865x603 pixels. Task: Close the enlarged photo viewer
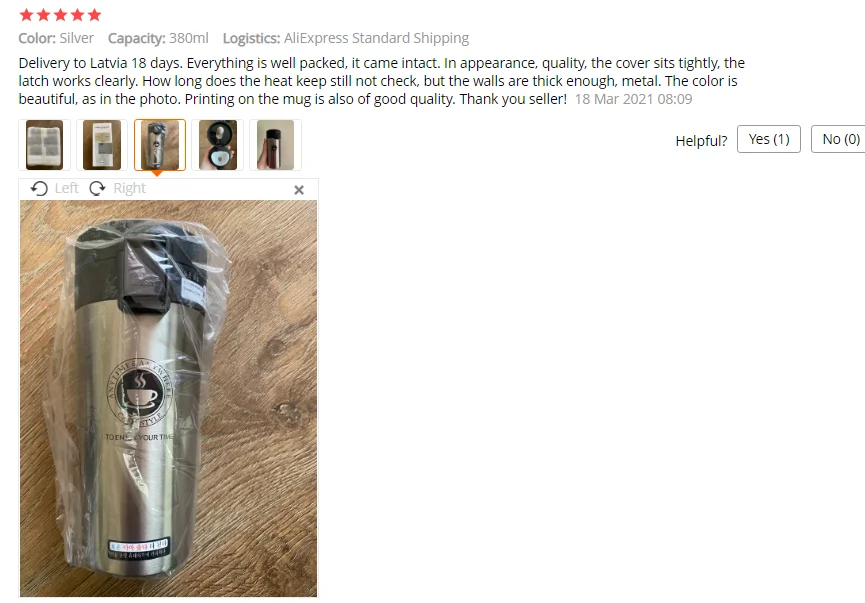point(299,190)
